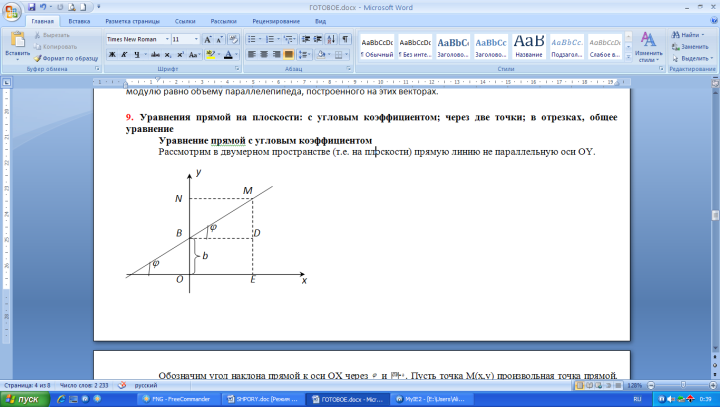Screen dimensions: 720x407
Task: Open Font (Шрифт) dialog launcher
Action: 237,68
